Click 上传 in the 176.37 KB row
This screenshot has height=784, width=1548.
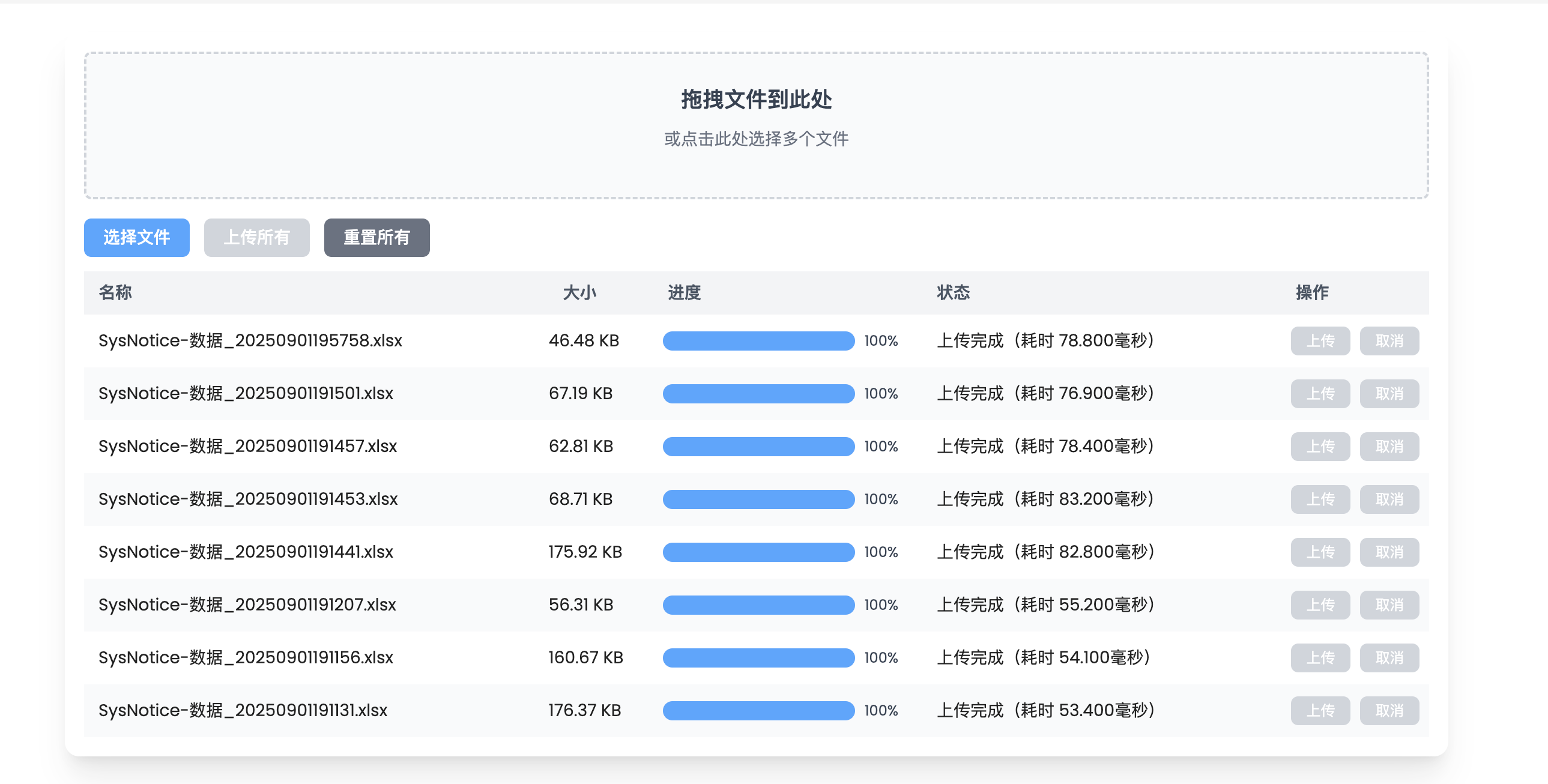point(1320,711)
